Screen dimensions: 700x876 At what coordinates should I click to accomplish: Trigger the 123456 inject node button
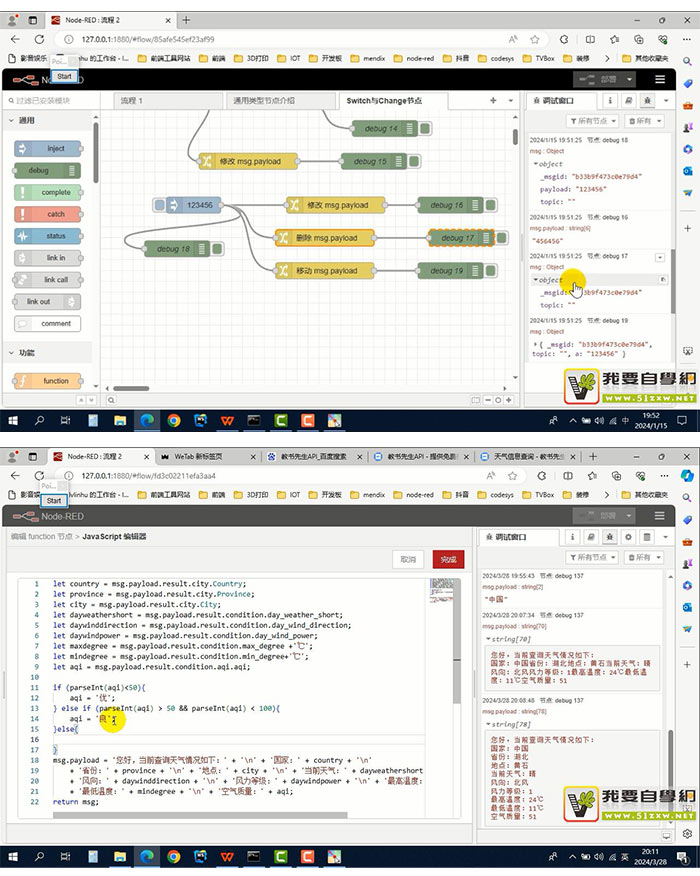click(x=160, y=205)
